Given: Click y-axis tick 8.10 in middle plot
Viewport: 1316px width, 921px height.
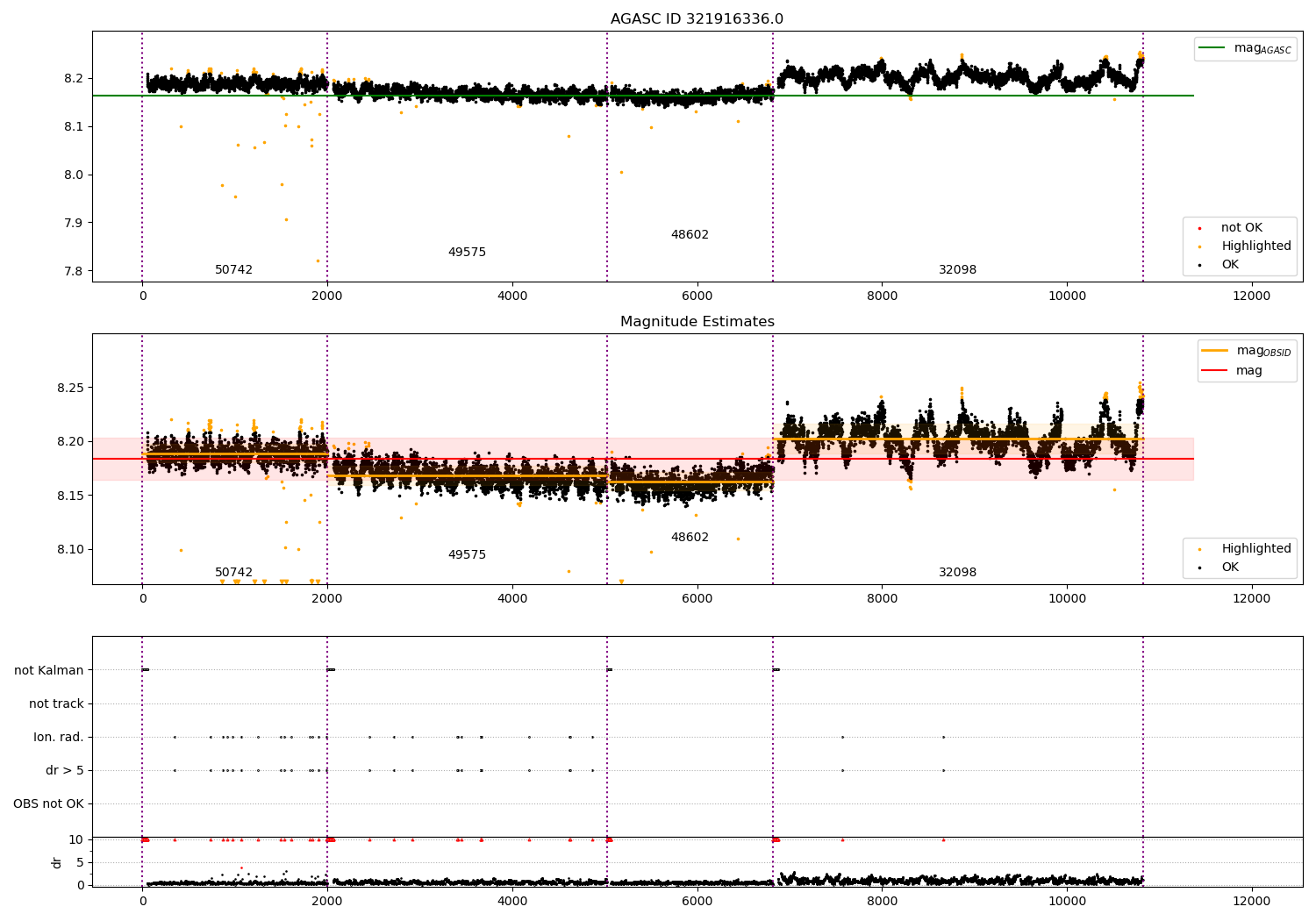Looking at the screenshot, I should tap(70, 550).
